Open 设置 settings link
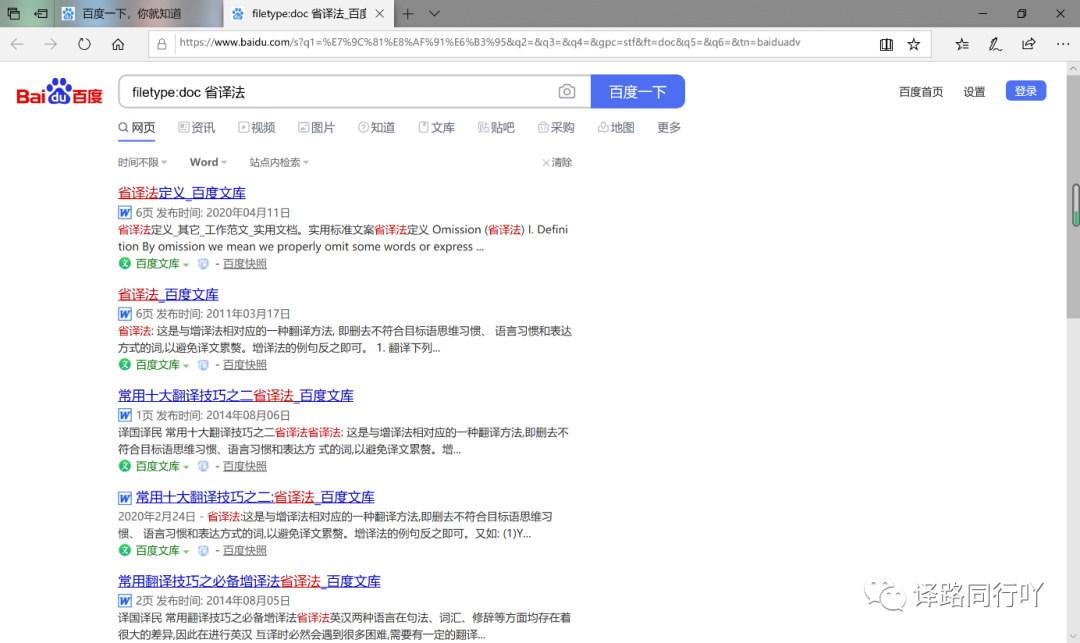Screen dimensions: 1080x643 coord(974,92)
